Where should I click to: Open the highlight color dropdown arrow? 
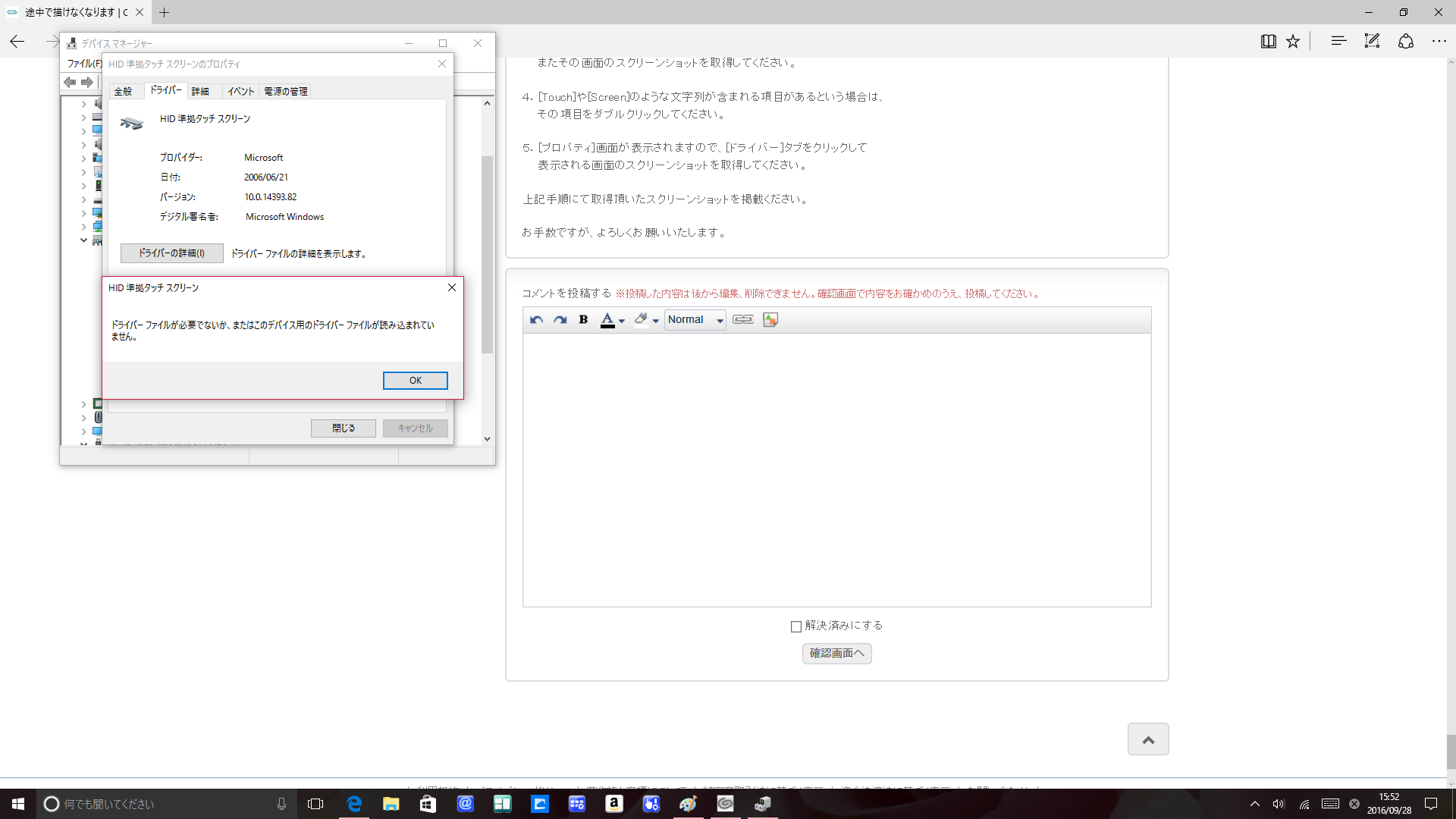pyautogui.click(x=656, y=321)
